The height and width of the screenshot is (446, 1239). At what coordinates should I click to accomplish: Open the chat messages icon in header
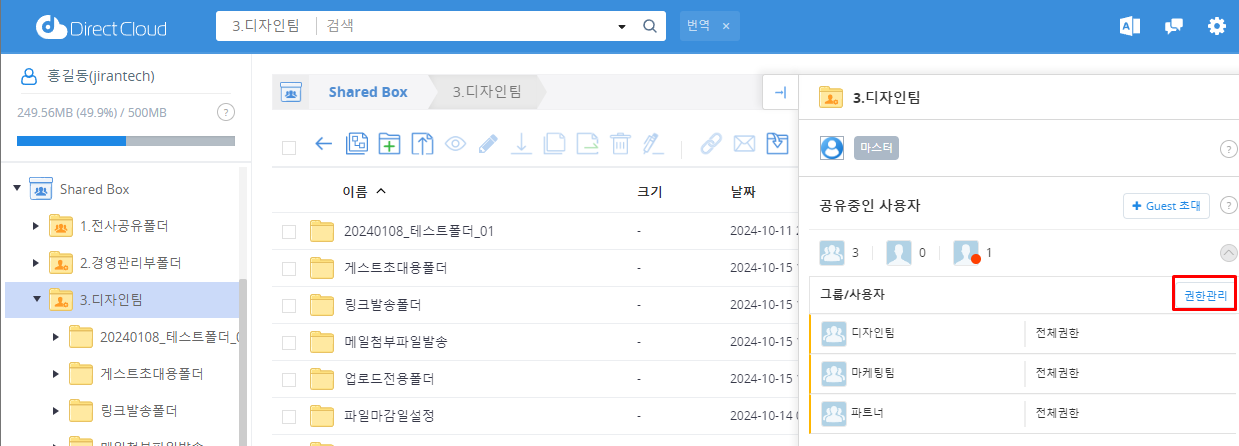pos(1174,26)
